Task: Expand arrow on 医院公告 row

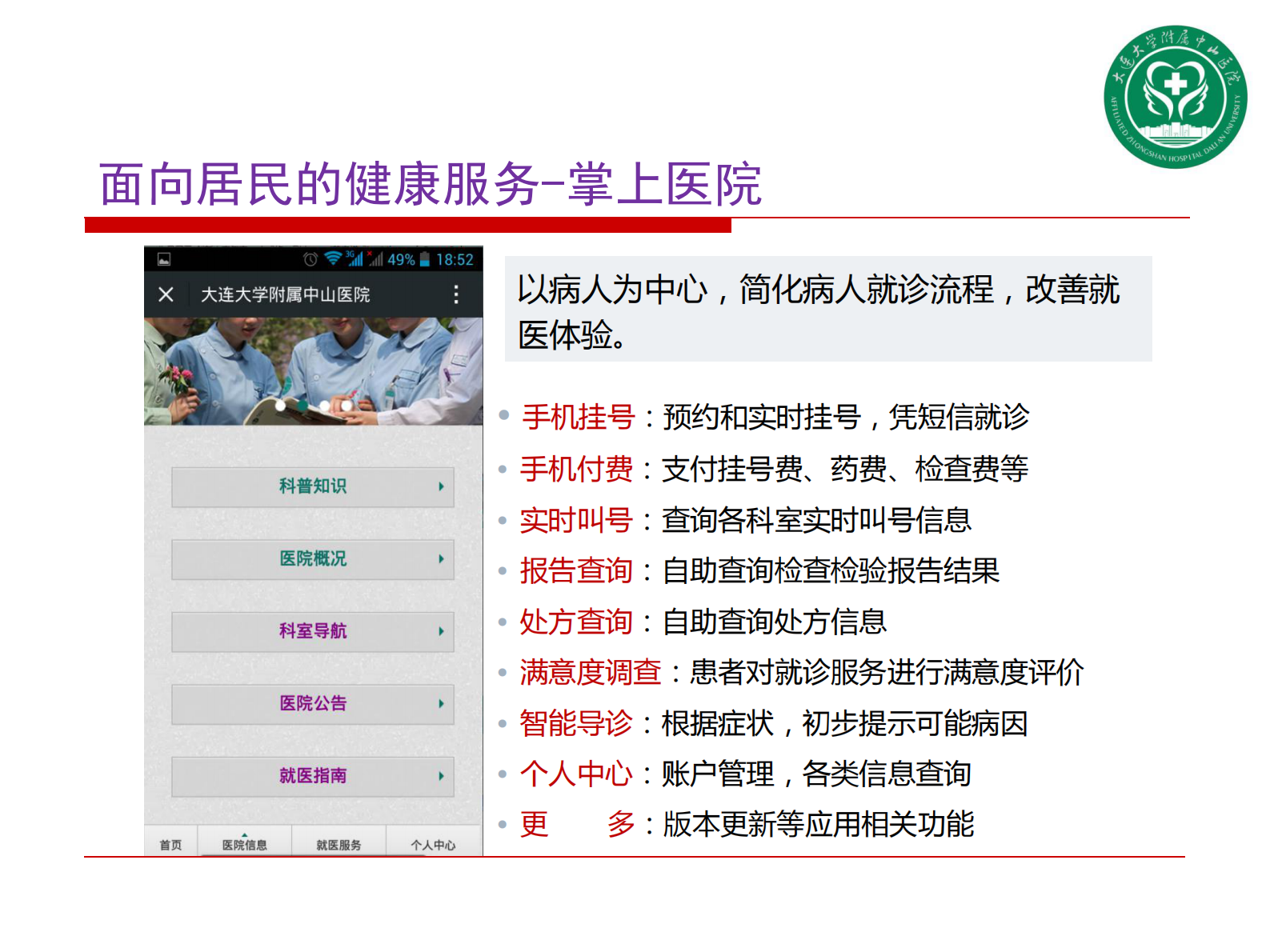Action: pos(441,704)
